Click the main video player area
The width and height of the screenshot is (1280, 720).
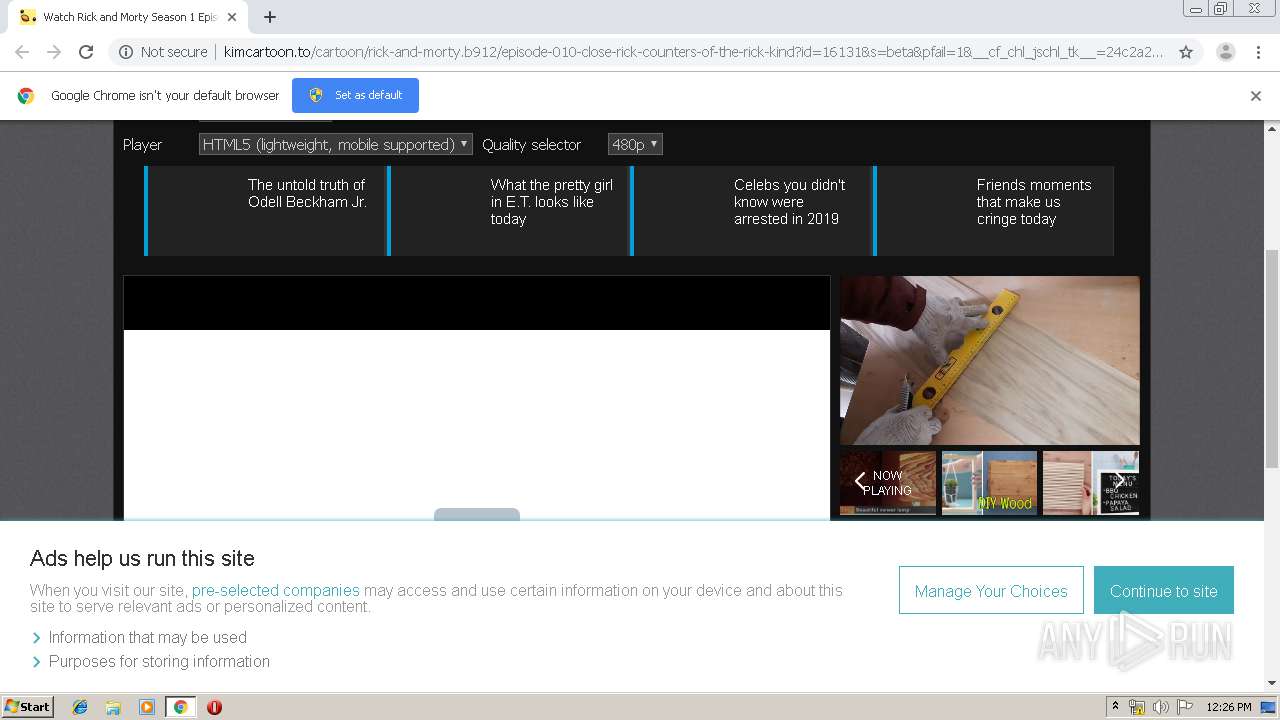[x=476, y=398]
